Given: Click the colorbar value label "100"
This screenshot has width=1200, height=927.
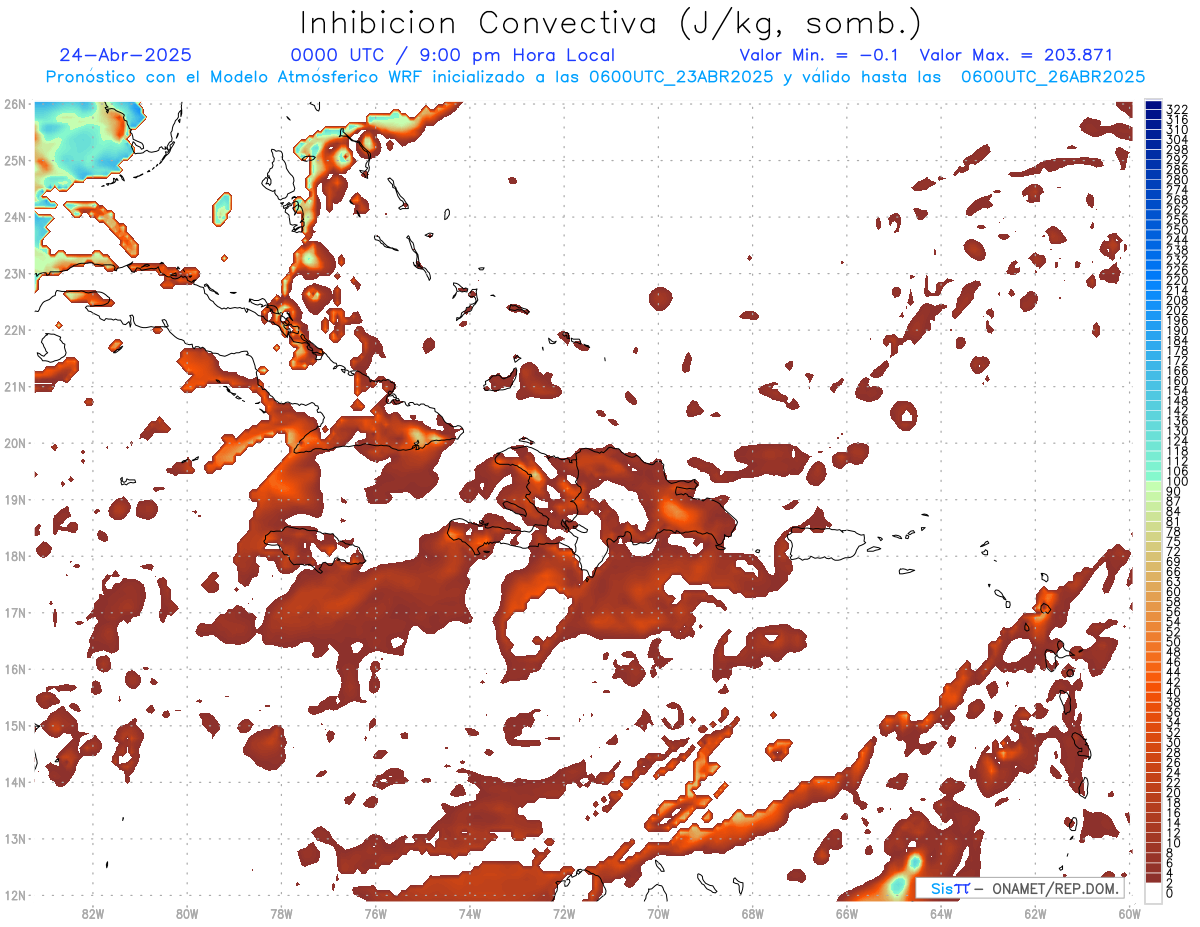Looking at the screenshot, I should coord(1177,482).
